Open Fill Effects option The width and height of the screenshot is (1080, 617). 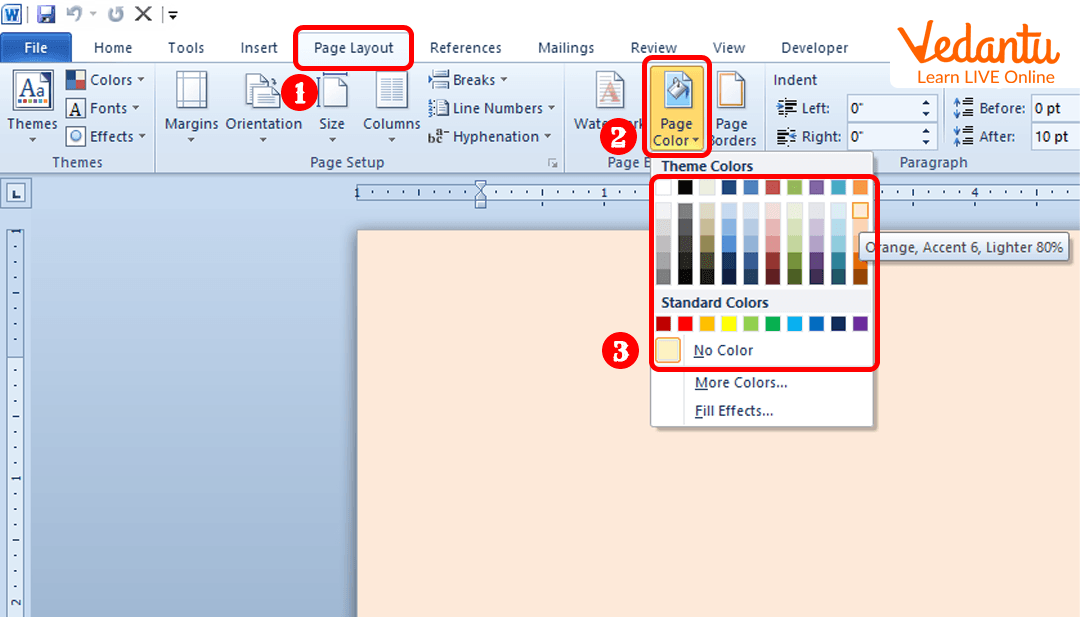tap(733, 411)
